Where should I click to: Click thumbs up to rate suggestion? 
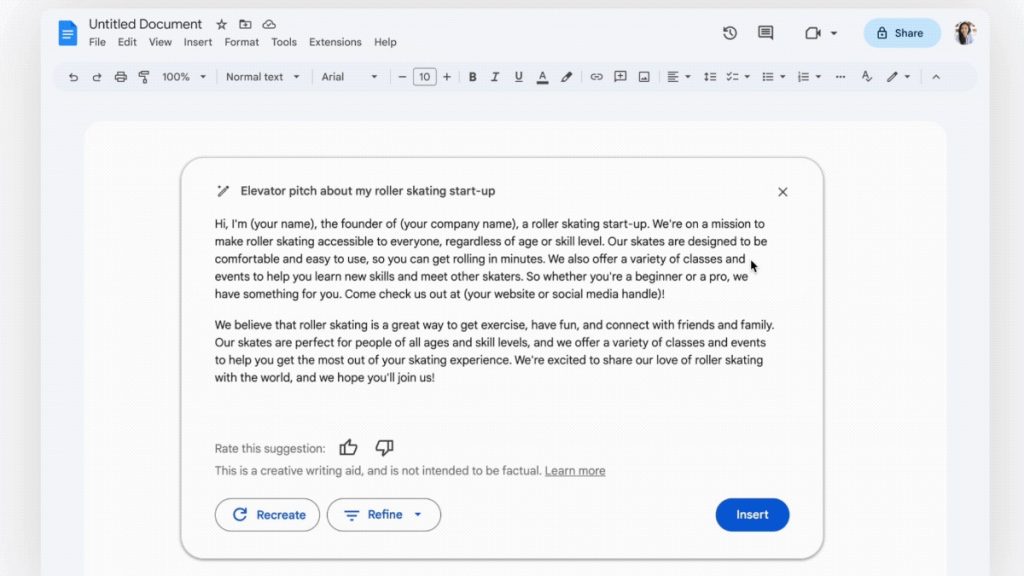click(348, 448)
